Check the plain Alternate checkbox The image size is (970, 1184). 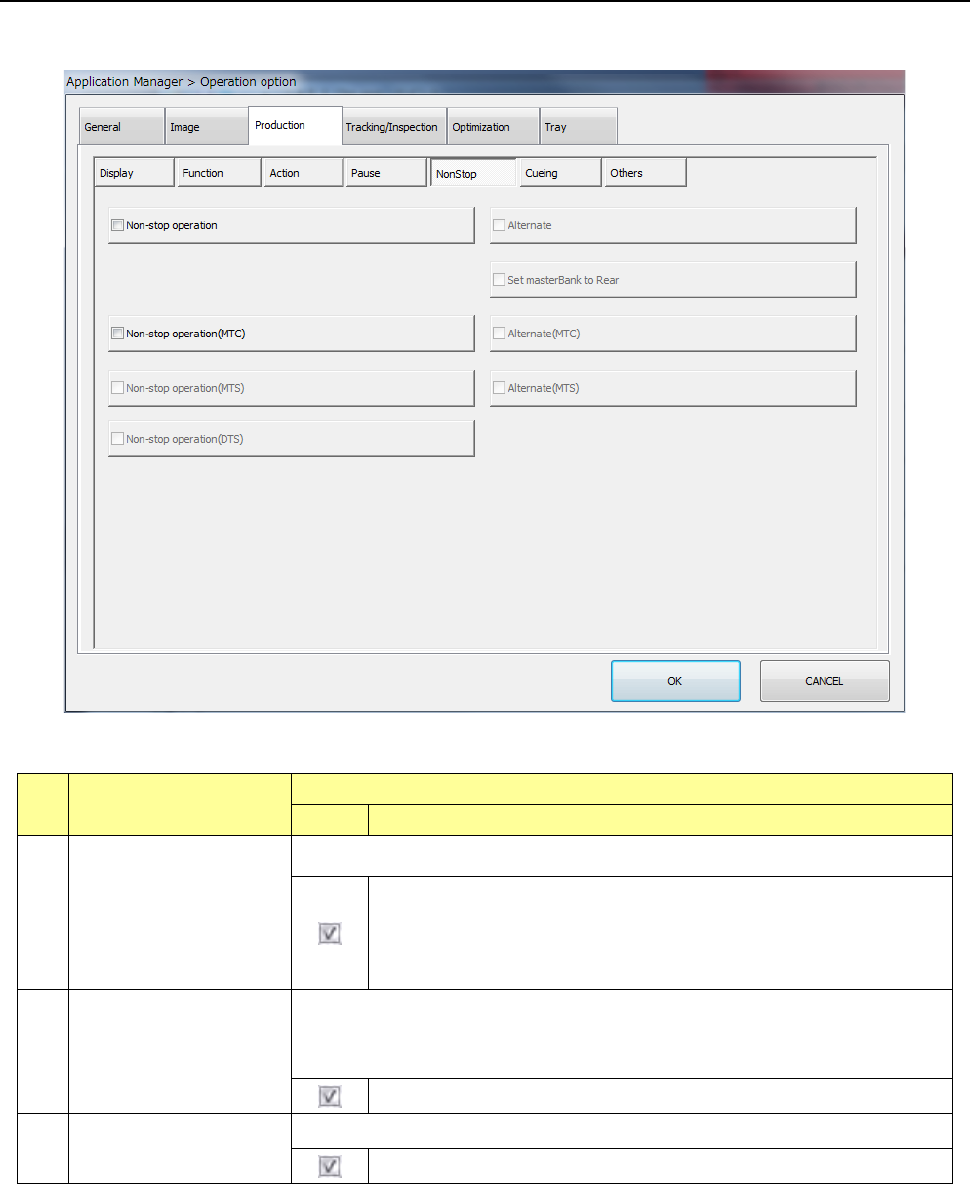click(x=499, y=225)
